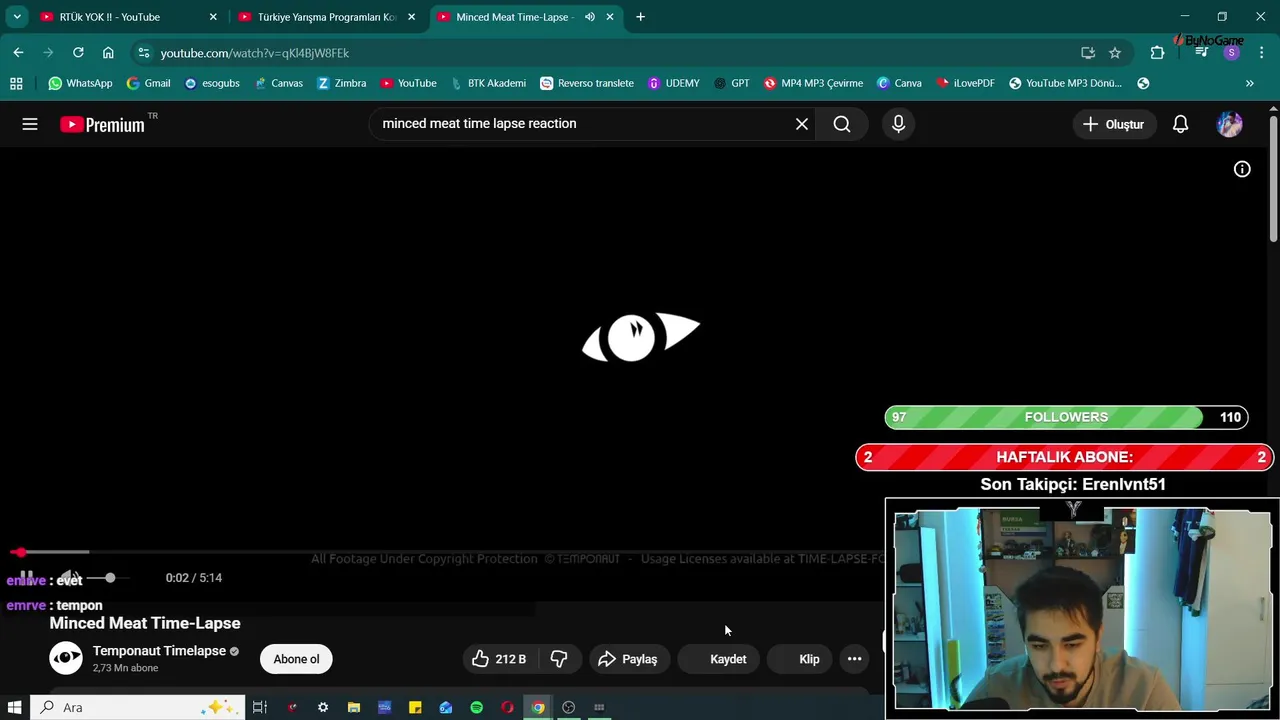Viewport: 1280px width, 720px height.
Task: Click the Paylaş share button
Action: [x=628, y=659]
